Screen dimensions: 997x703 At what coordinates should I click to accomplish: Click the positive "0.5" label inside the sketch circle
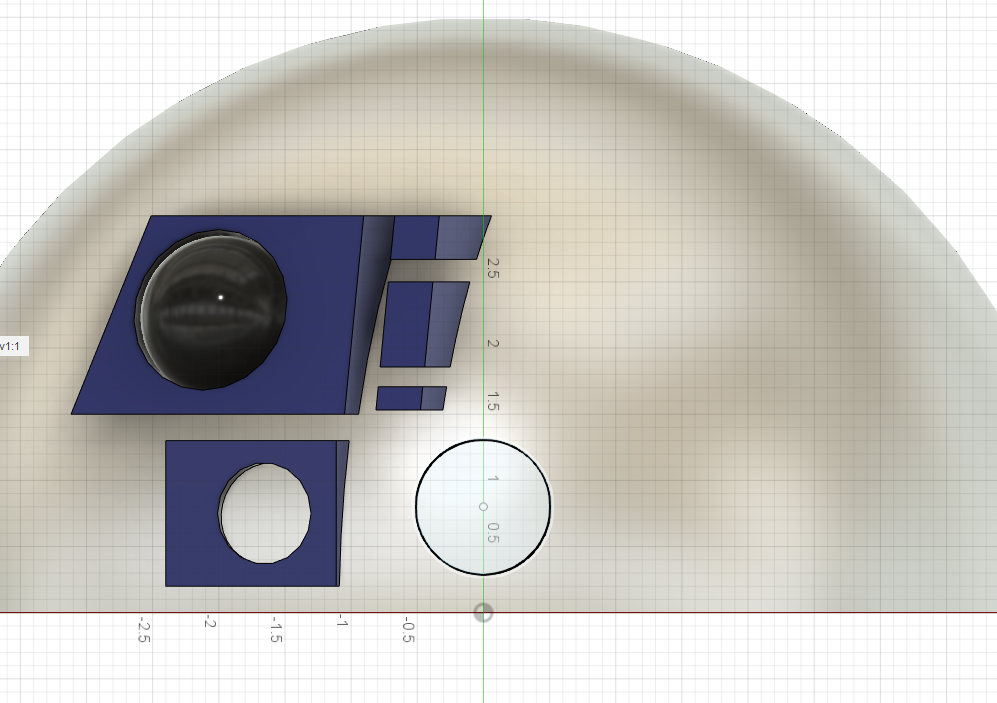pos(493,533)
